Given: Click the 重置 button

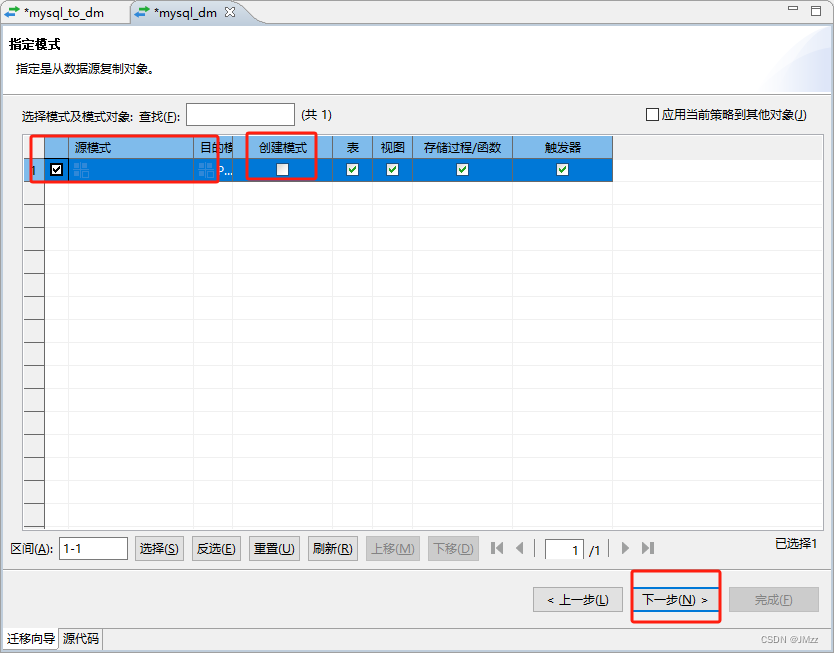Looking at the screenshot, I should point(274,548).
